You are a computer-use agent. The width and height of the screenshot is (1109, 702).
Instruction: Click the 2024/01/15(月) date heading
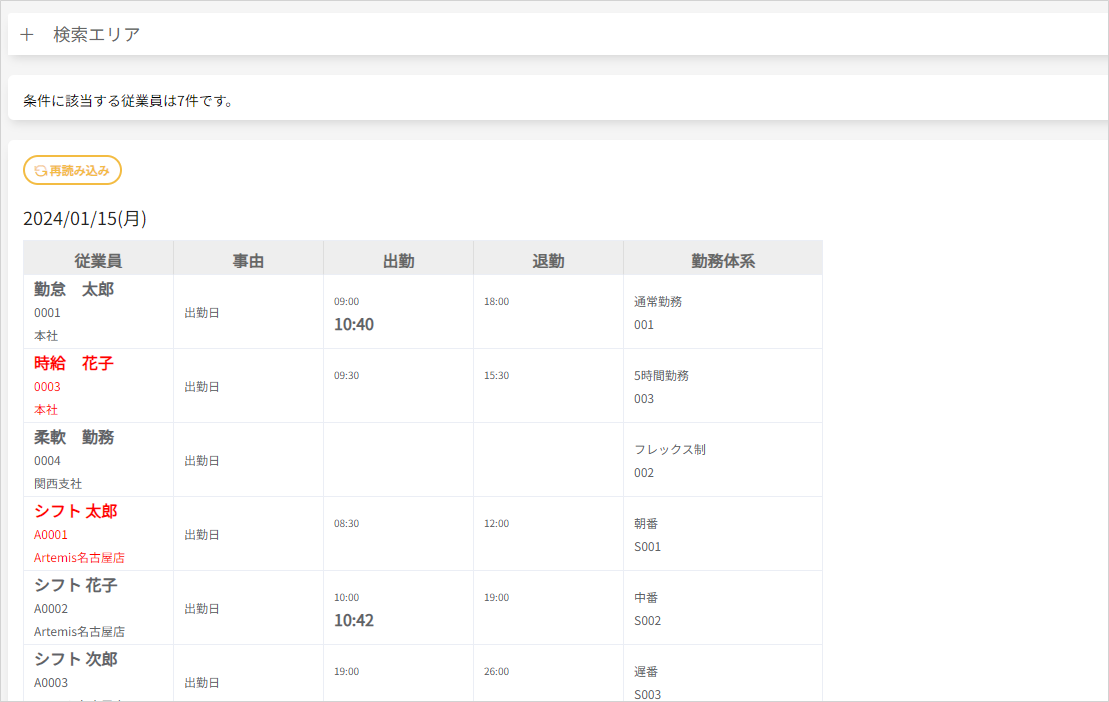85,219
